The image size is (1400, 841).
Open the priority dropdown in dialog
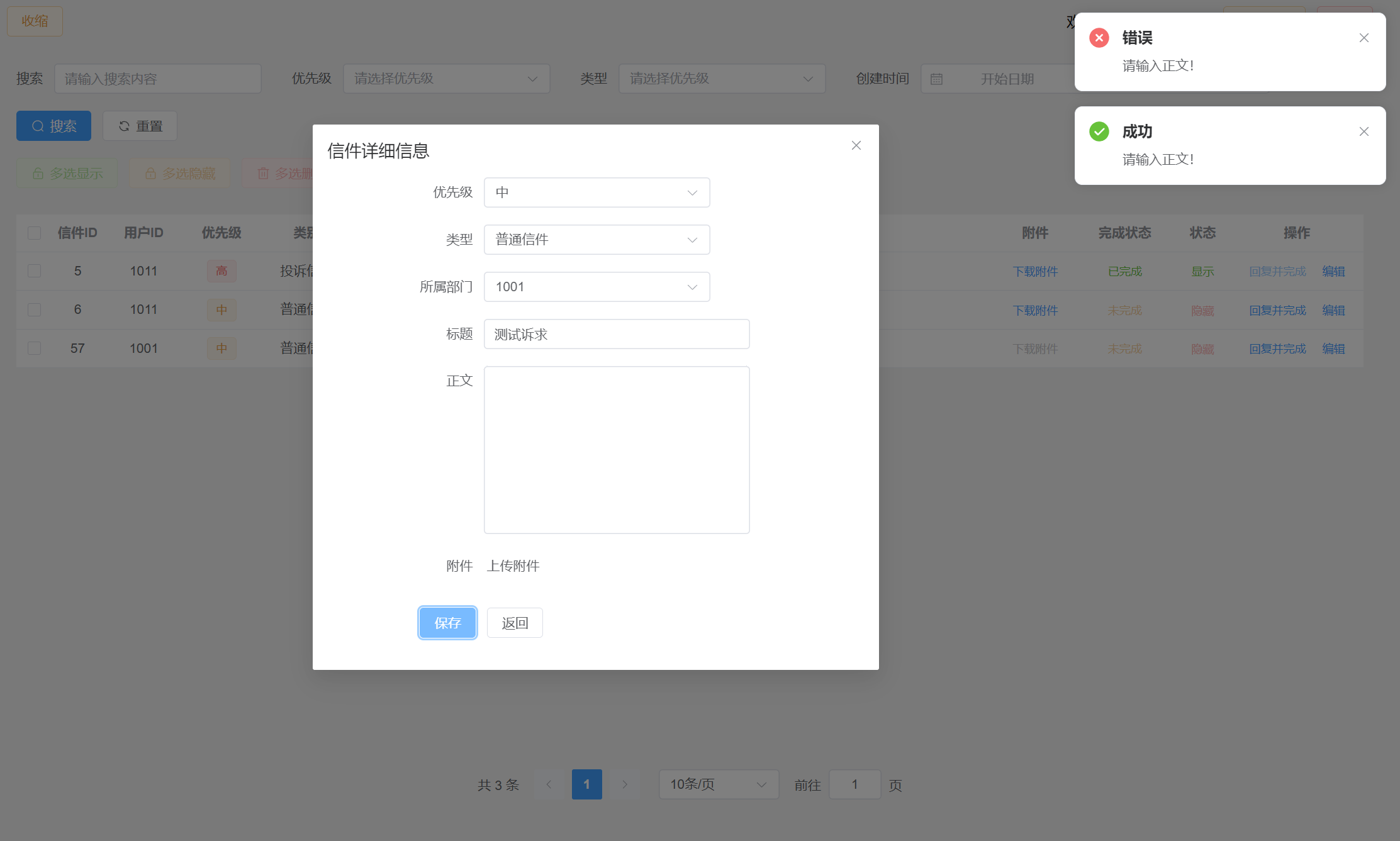point(596,192)
